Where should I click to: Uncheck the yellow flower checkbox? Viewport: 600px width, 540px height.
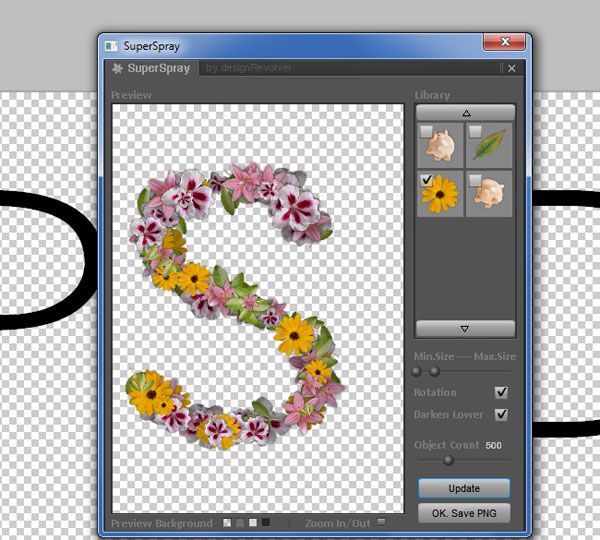click(x=426, y=180)
